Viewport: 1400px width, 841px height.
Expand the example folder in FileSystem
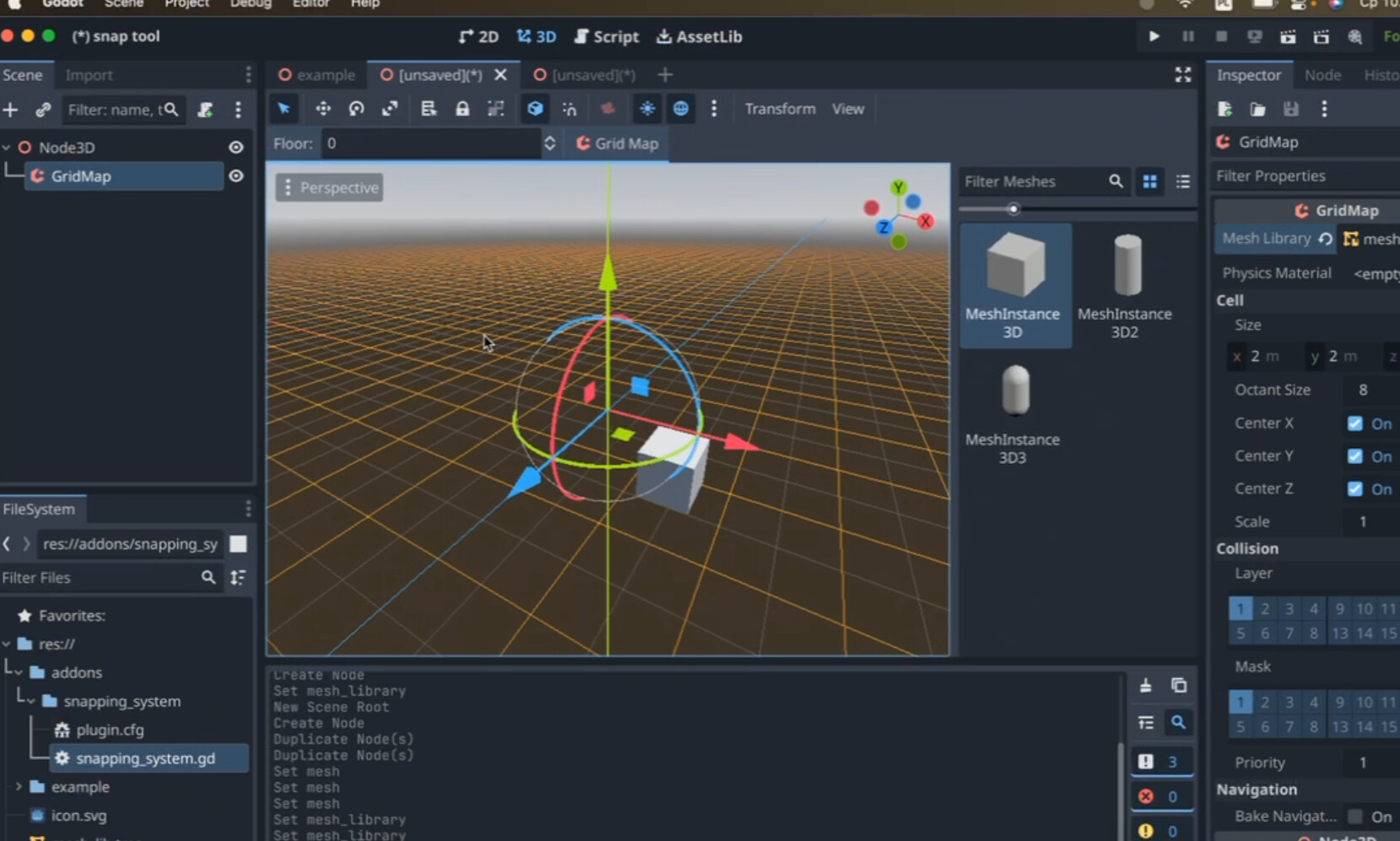[19, 787]
